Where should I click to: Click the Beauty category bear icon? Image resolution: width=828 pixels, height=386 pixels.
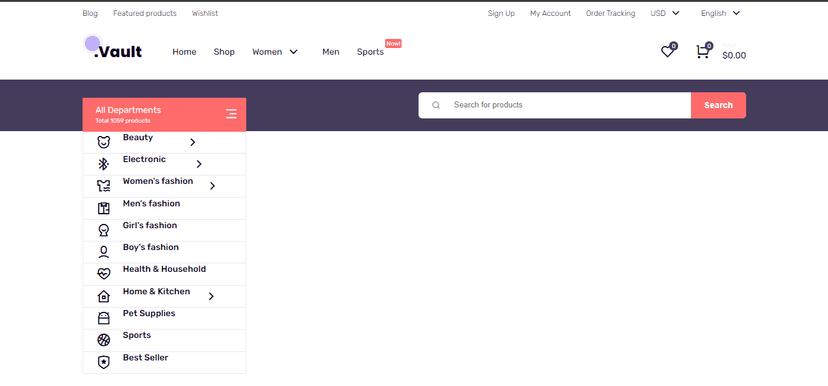(104, 142)
